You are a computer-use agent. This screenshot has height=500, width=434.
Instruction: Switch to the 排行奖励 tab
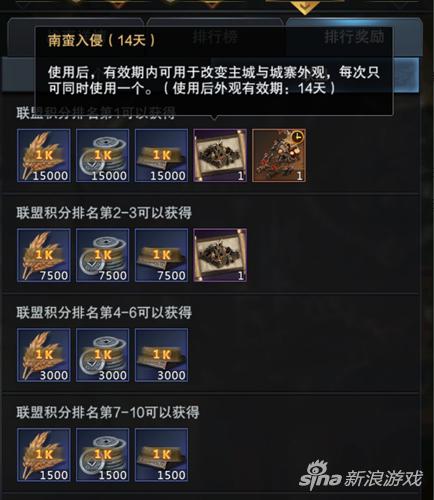pos(354,37)
